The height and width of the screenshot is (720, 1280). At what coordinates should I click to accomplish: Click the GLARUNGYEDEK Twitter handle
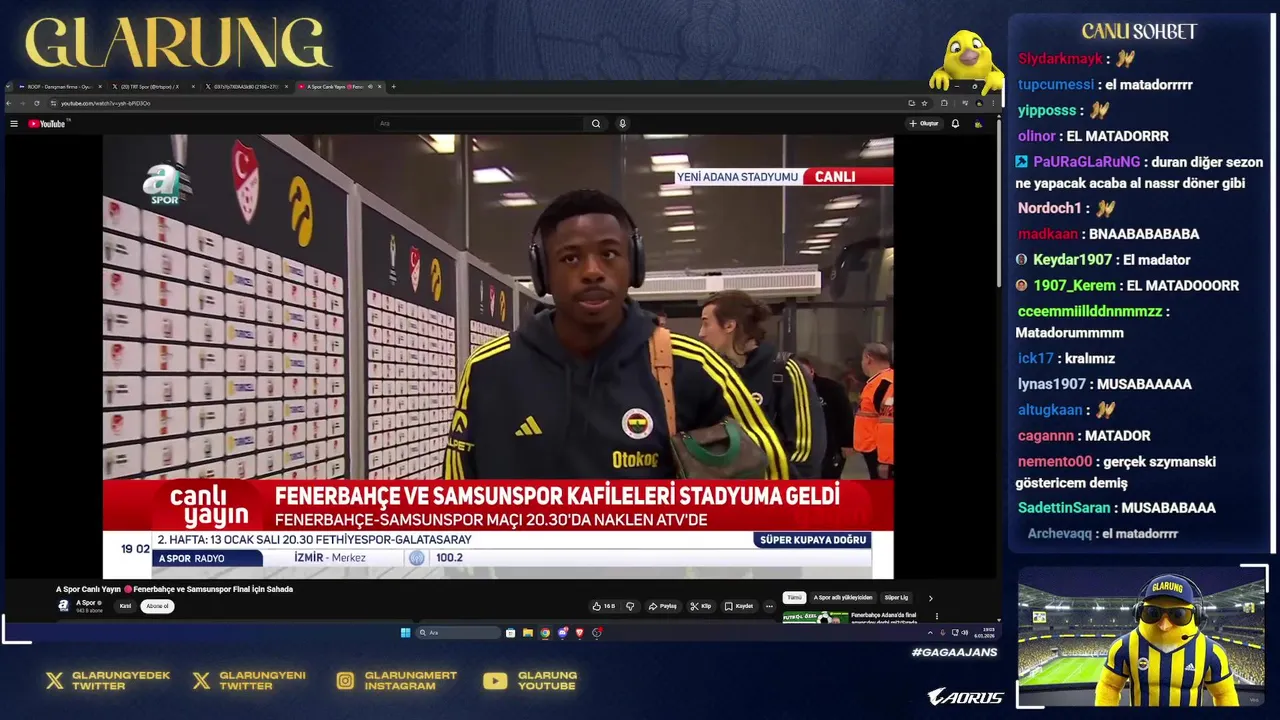[x=121, y=681]
